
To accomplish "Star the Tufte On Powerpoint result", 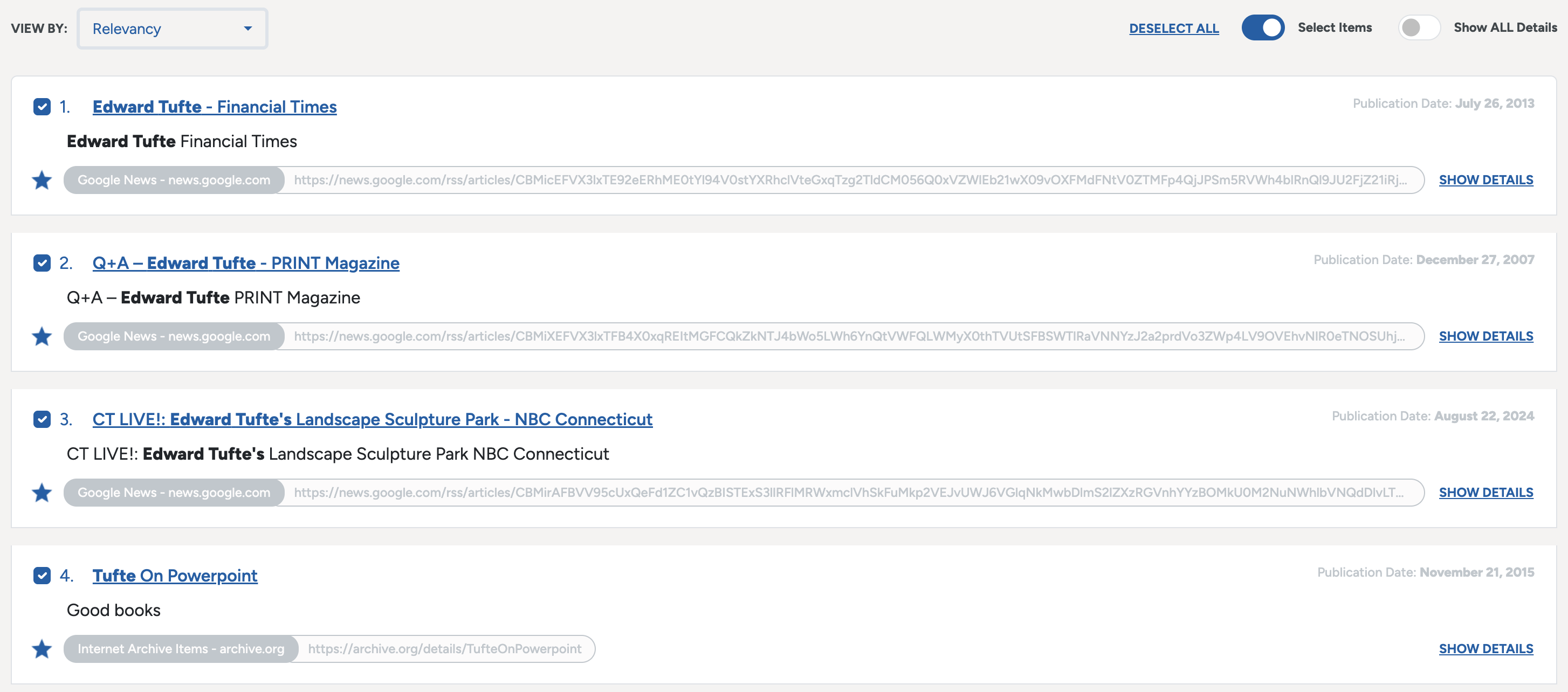I will coord(42,649).
